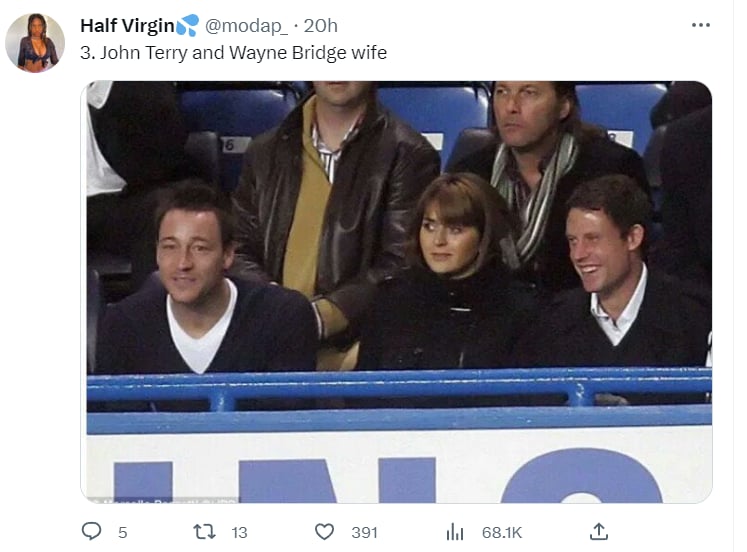Click the Half Virgin display name
The height and width of the screenshot is (552, 747).
(127, 26)
